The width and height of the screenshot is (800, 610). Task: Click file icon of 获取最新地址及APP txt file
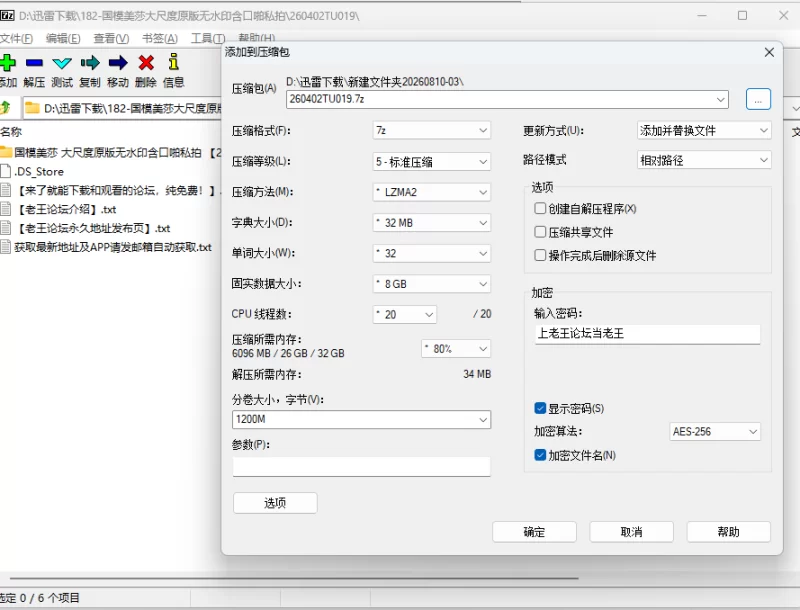(6, 247)
